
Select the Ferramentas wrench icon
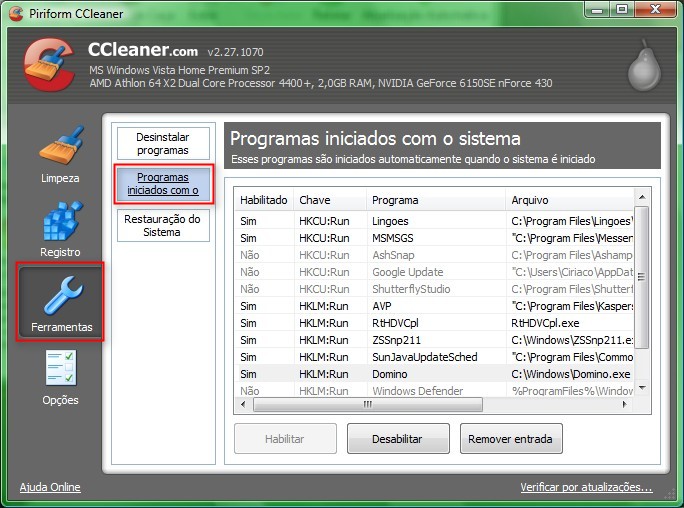(x=63, y=295)
